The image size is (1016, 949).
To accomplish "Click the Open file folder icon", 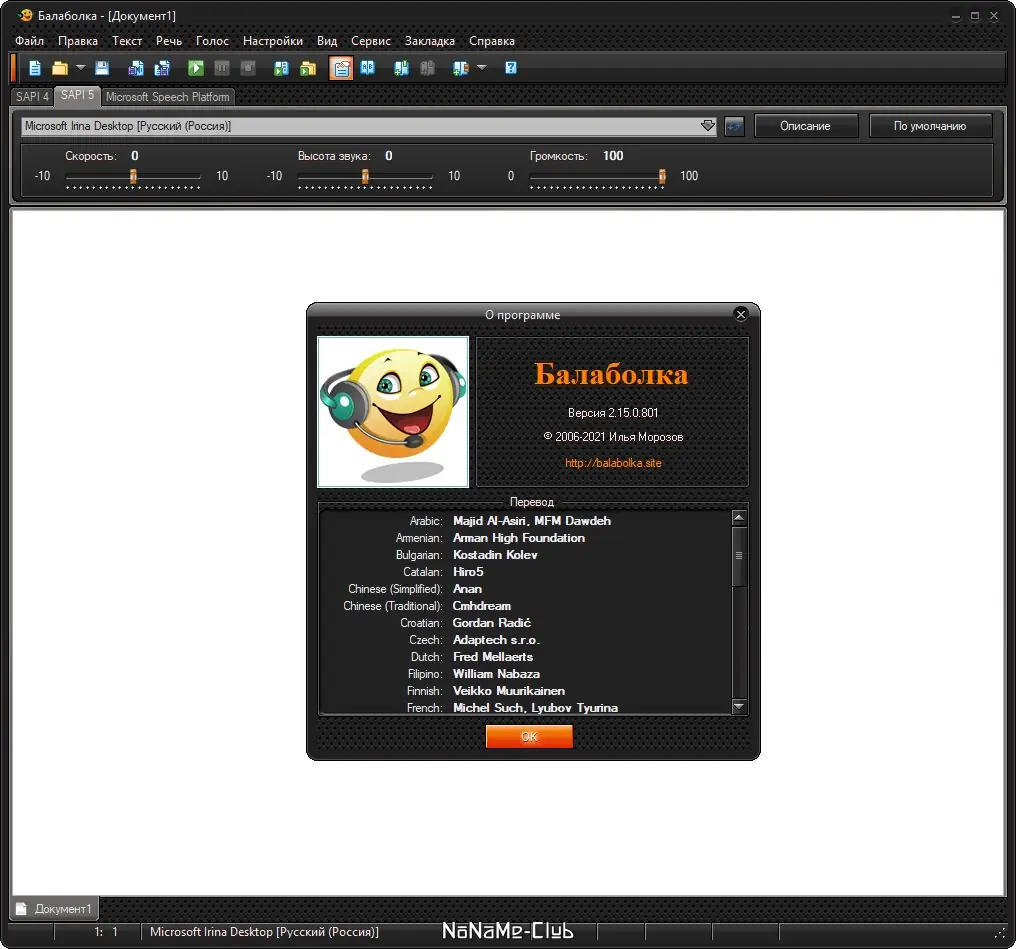I will click(60, 68).
